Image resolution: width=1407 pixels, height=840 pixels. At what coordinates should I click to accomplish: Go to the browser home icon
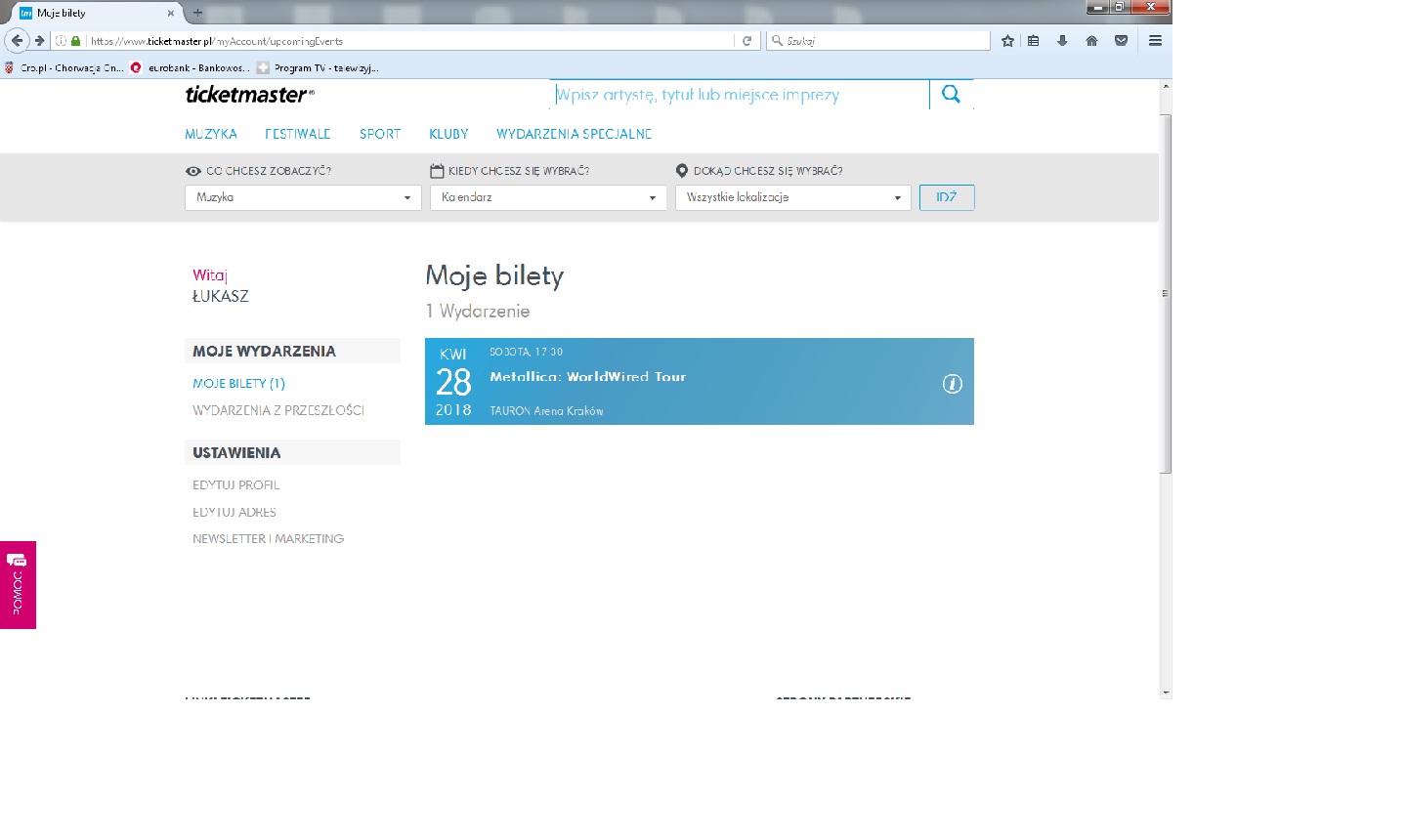click(1091, 41)
